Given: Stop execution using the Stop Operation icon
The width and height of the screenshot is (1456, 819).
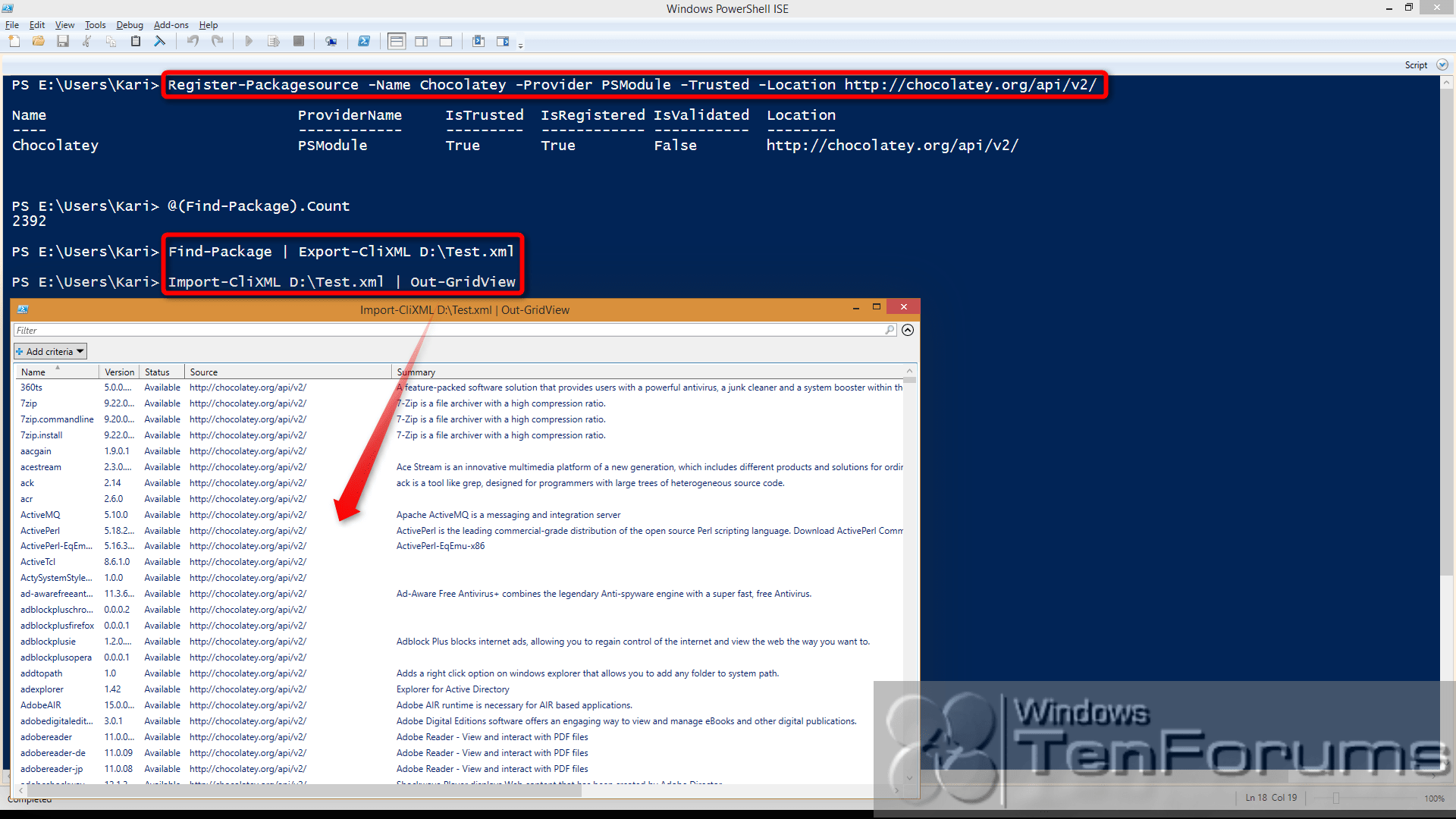Looking at the screenshot, I should 298,41.
